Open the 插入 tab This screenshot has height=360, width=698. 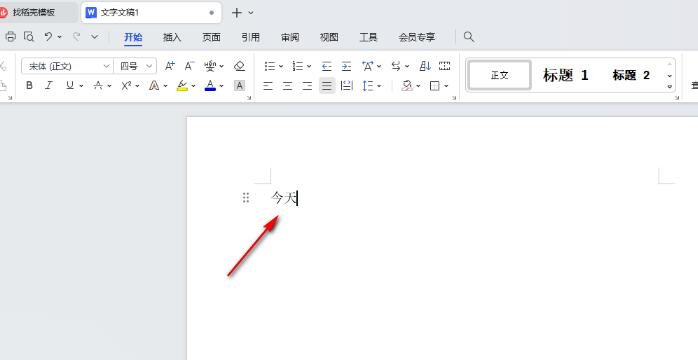click(x=172, y=37)
